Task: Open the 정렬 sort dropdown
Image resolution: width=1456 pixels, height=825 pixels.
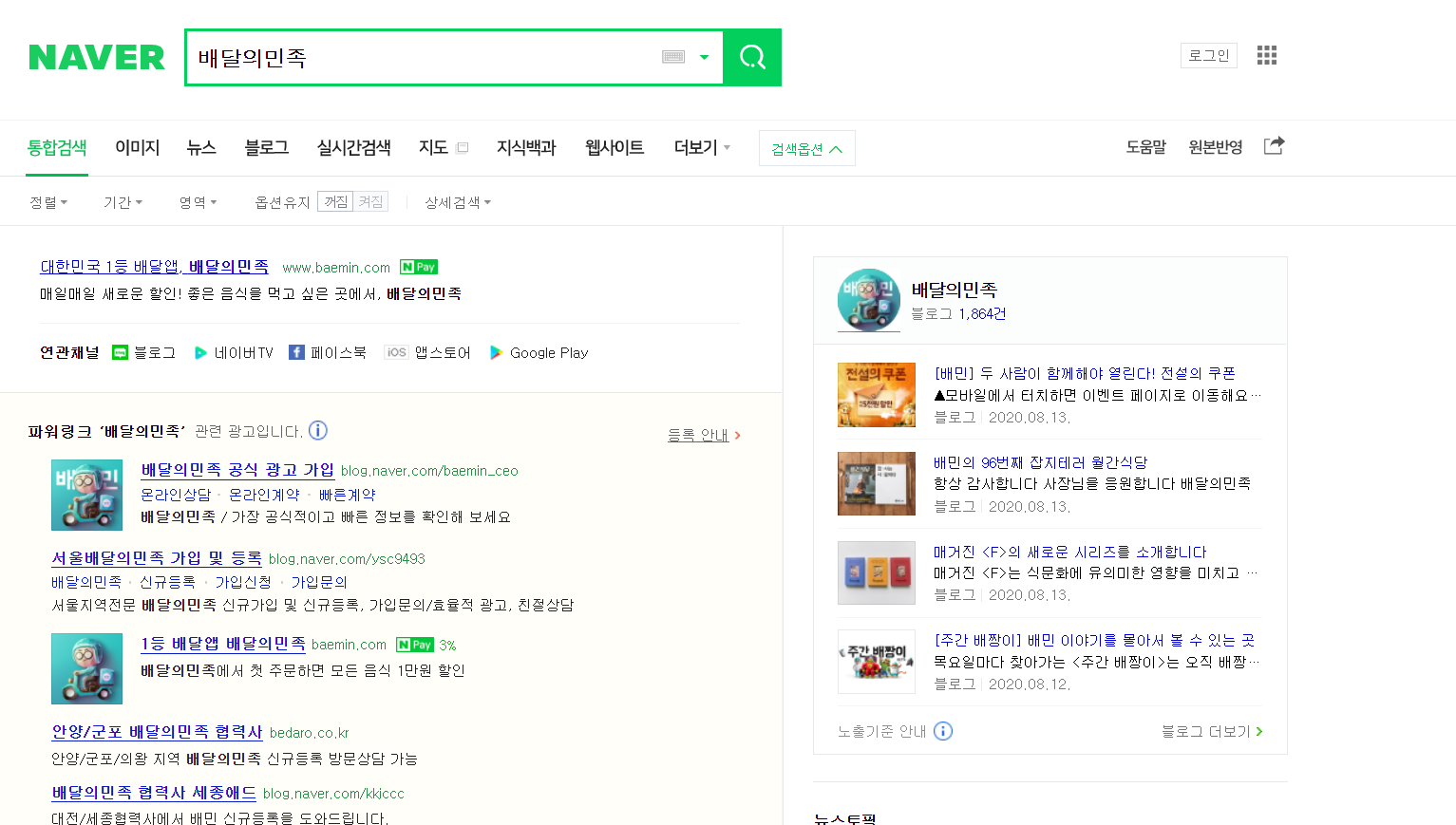Action: tap(48, 202)
